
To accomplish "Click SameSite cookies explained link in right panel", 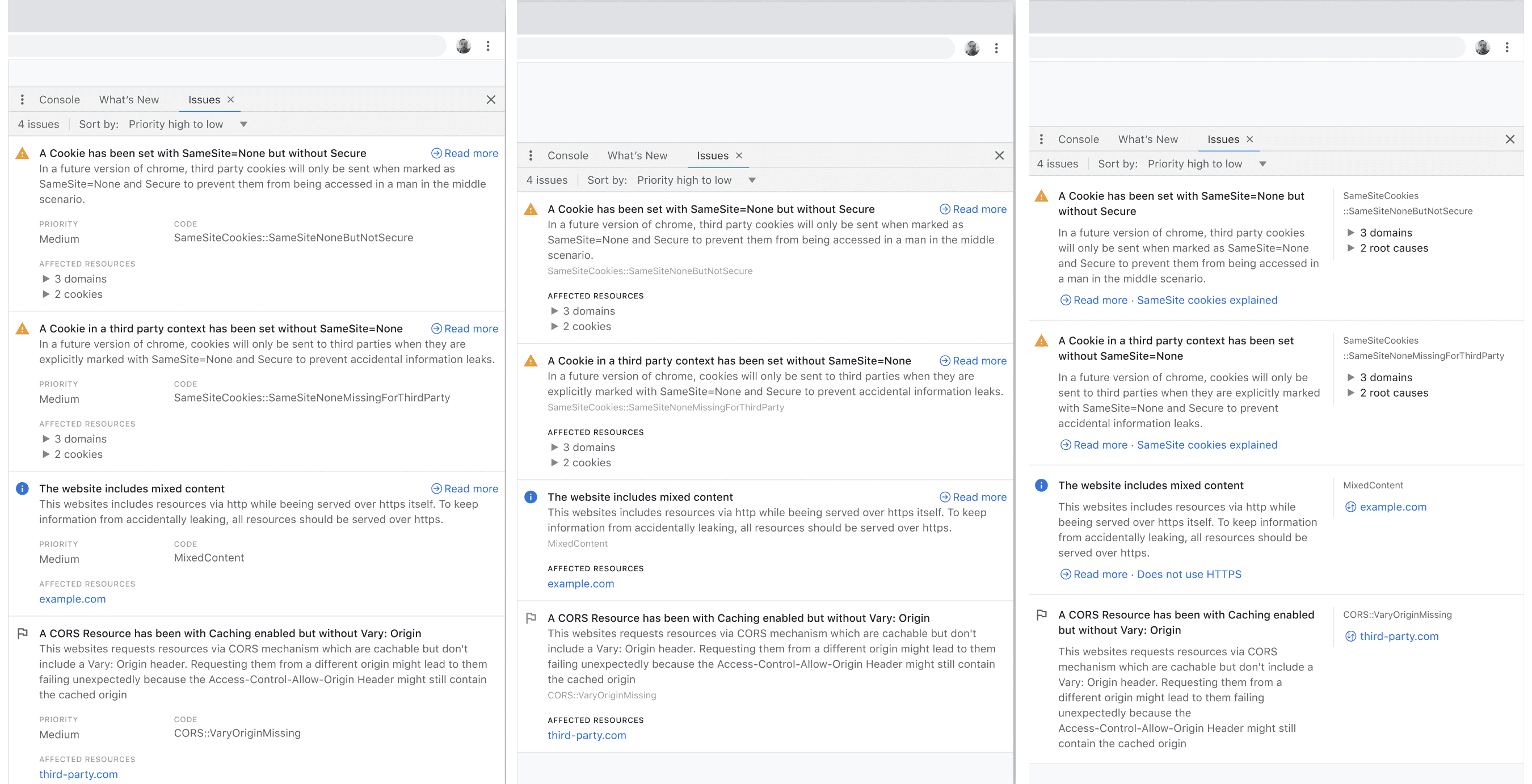I will tap(1207, 299).
